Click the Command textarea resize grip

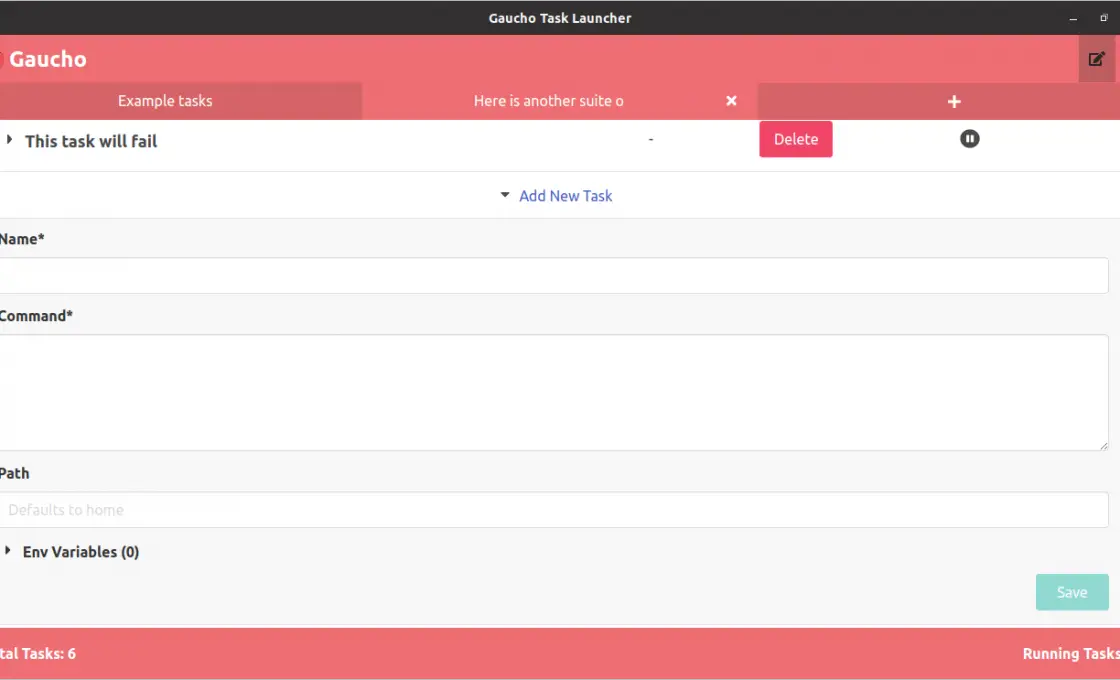pos(1104,446)
